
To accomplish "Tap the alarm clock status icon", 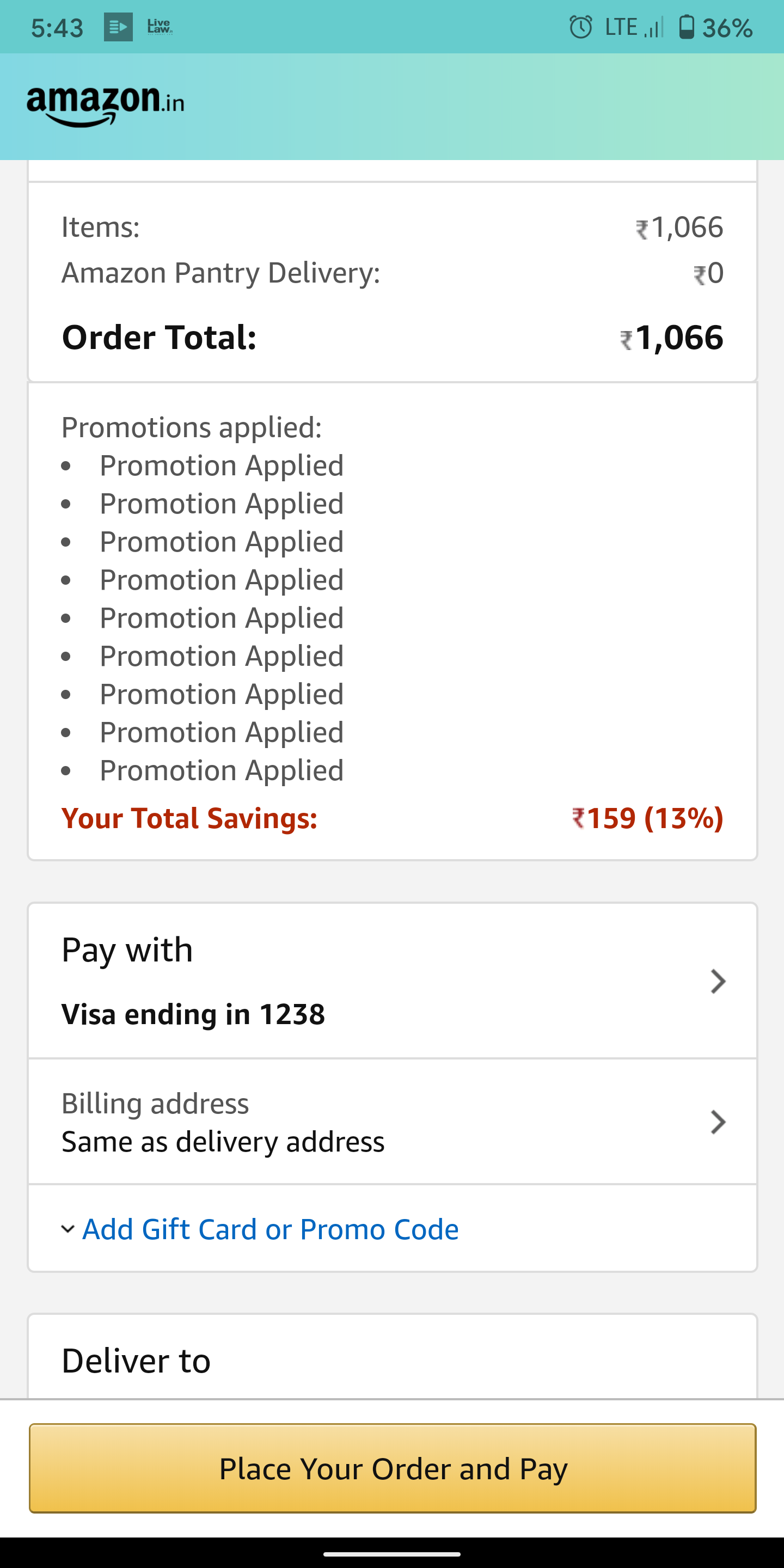I will coord(580,27).
